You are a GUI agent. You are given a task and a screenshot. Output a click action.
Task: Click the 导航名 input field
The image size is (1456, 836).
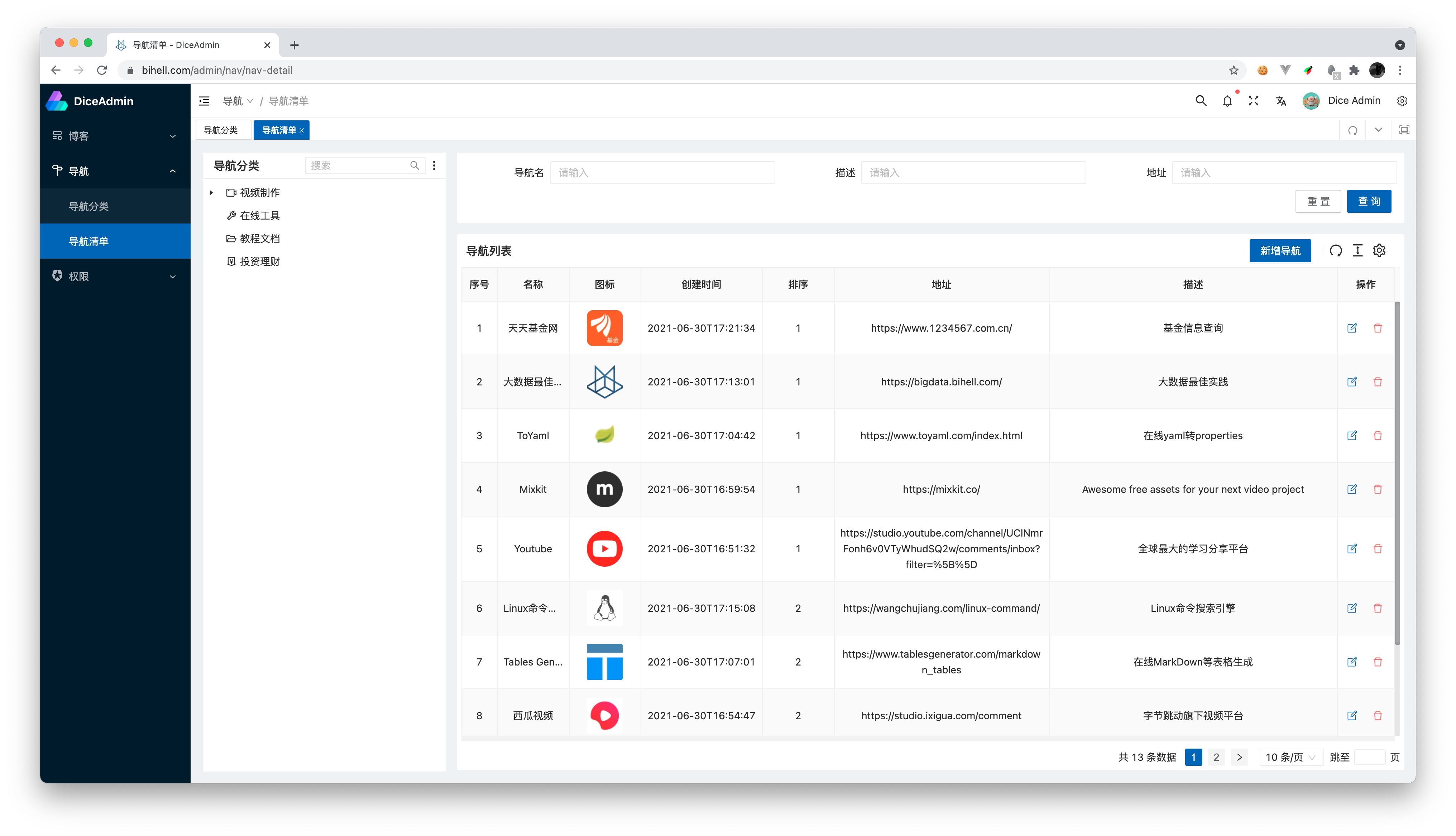662,172
